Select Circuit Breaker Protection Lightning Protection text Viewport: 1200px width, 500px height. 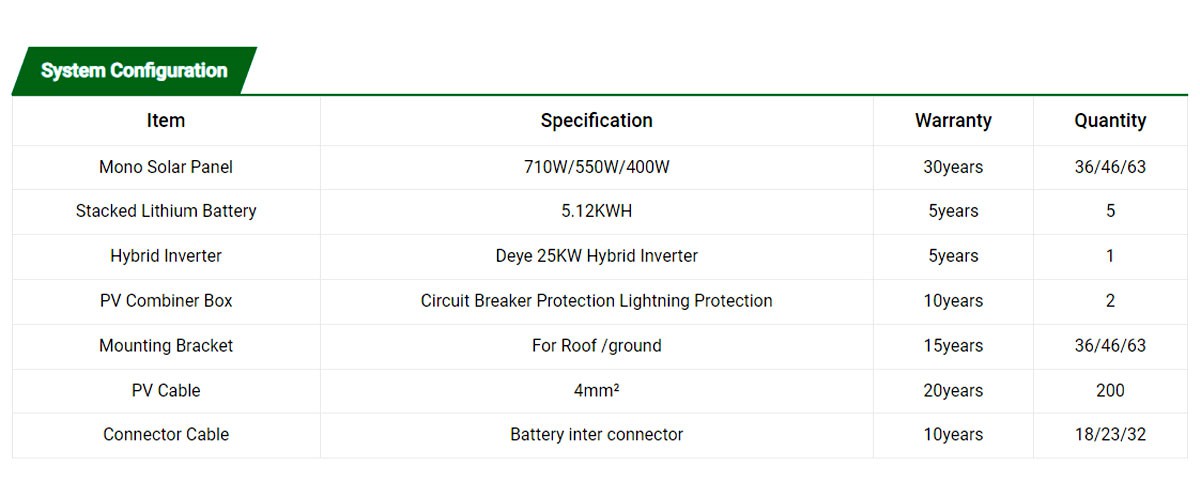596,301
